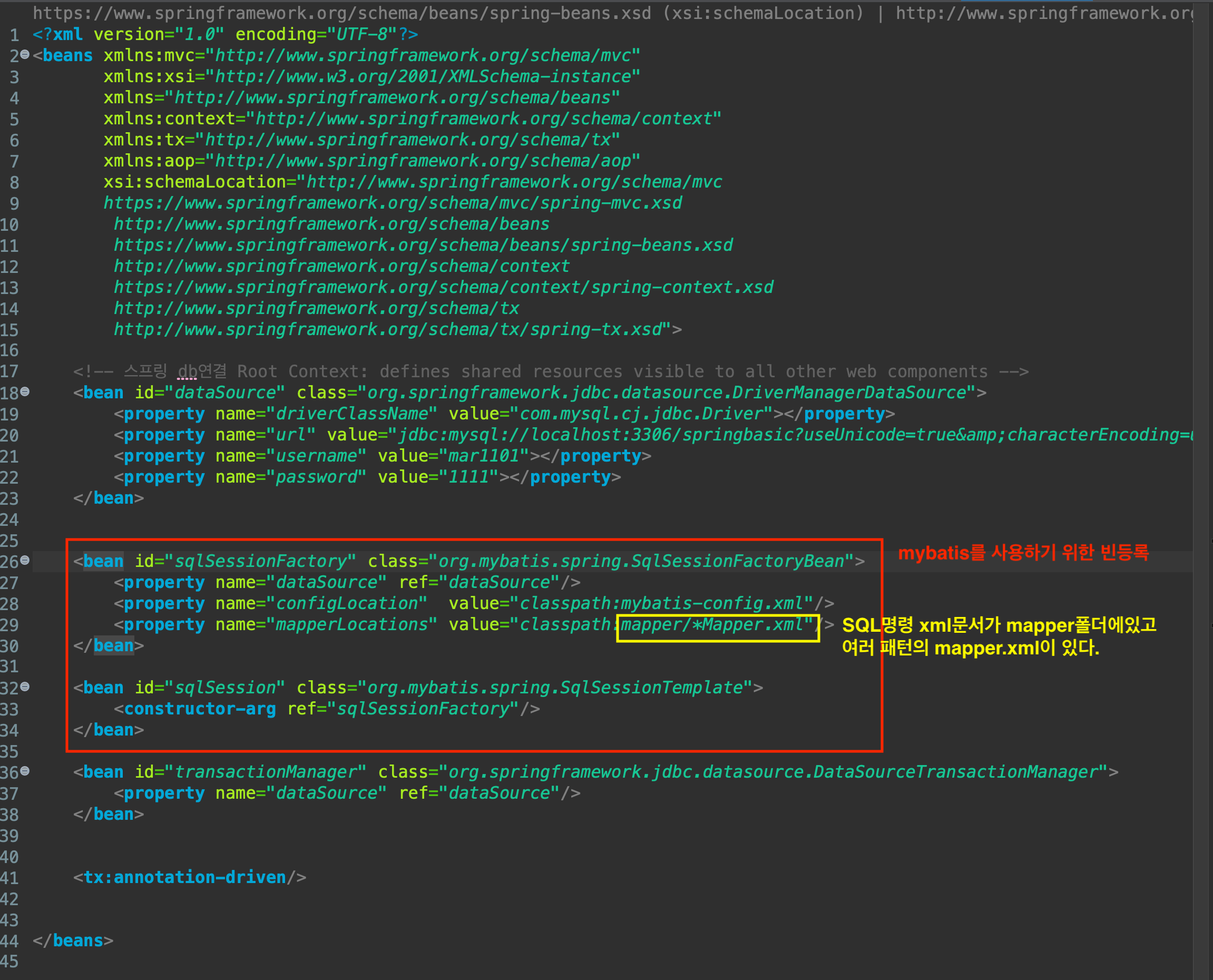Click the red mybatis annotation text
The width and height of the screenshot is (1213, 980).
(1022, 552)
